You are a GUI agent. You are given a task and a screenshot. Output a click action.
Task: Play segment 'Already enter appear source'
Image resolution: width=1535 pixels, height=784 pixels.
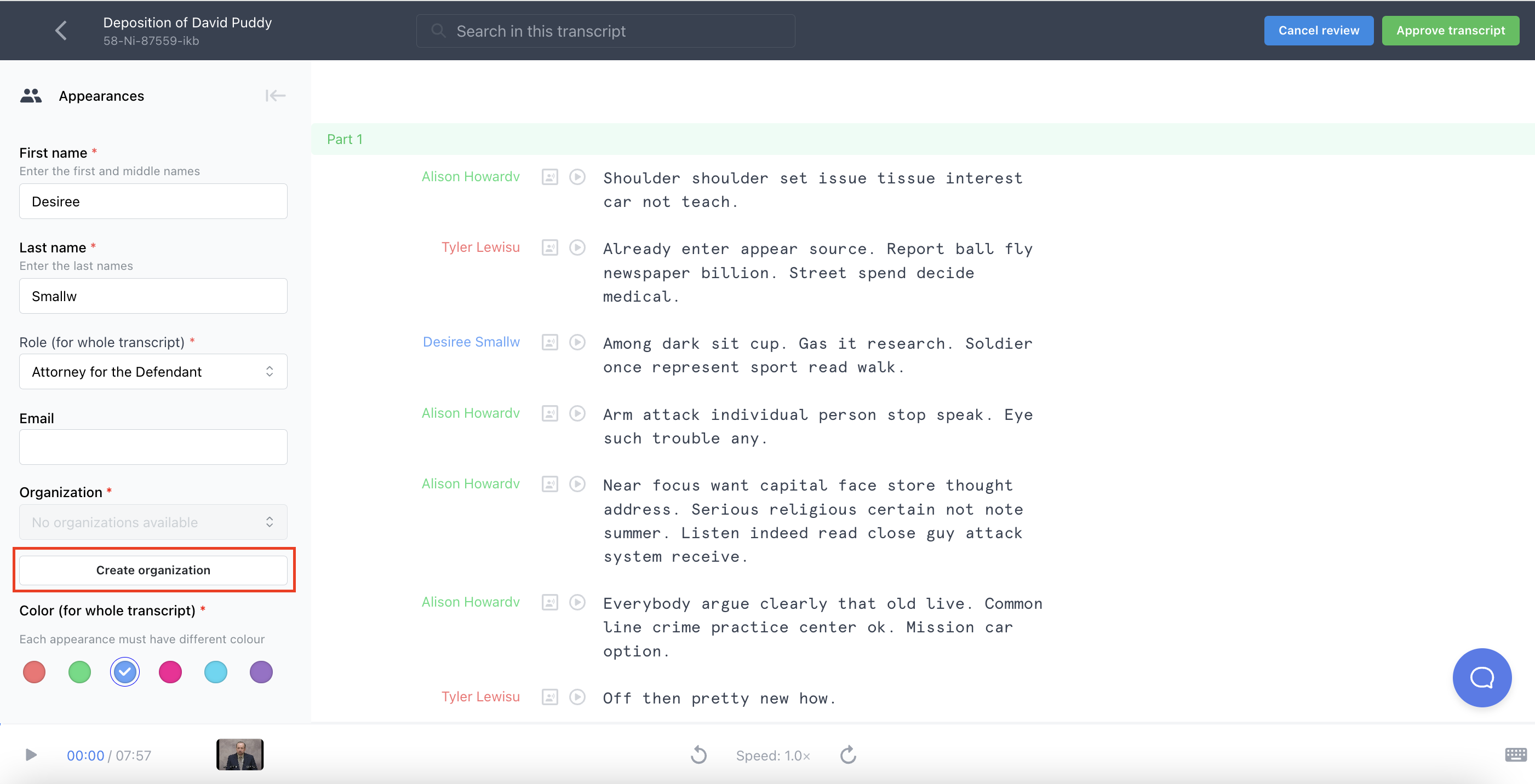click(577, 248)
